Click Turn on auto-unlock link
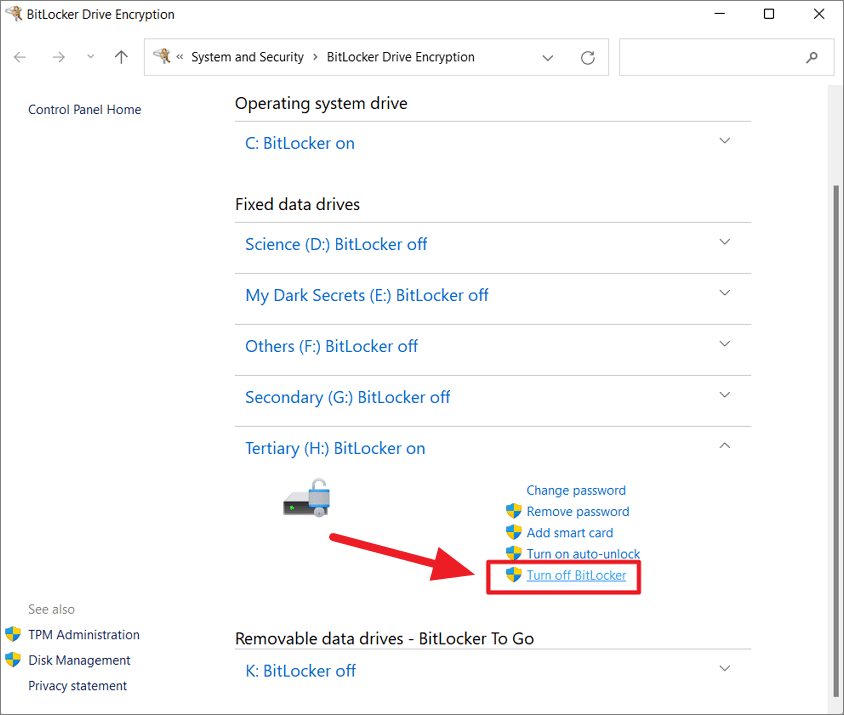This screenshot has width=844, height=715. pos(583,554)
